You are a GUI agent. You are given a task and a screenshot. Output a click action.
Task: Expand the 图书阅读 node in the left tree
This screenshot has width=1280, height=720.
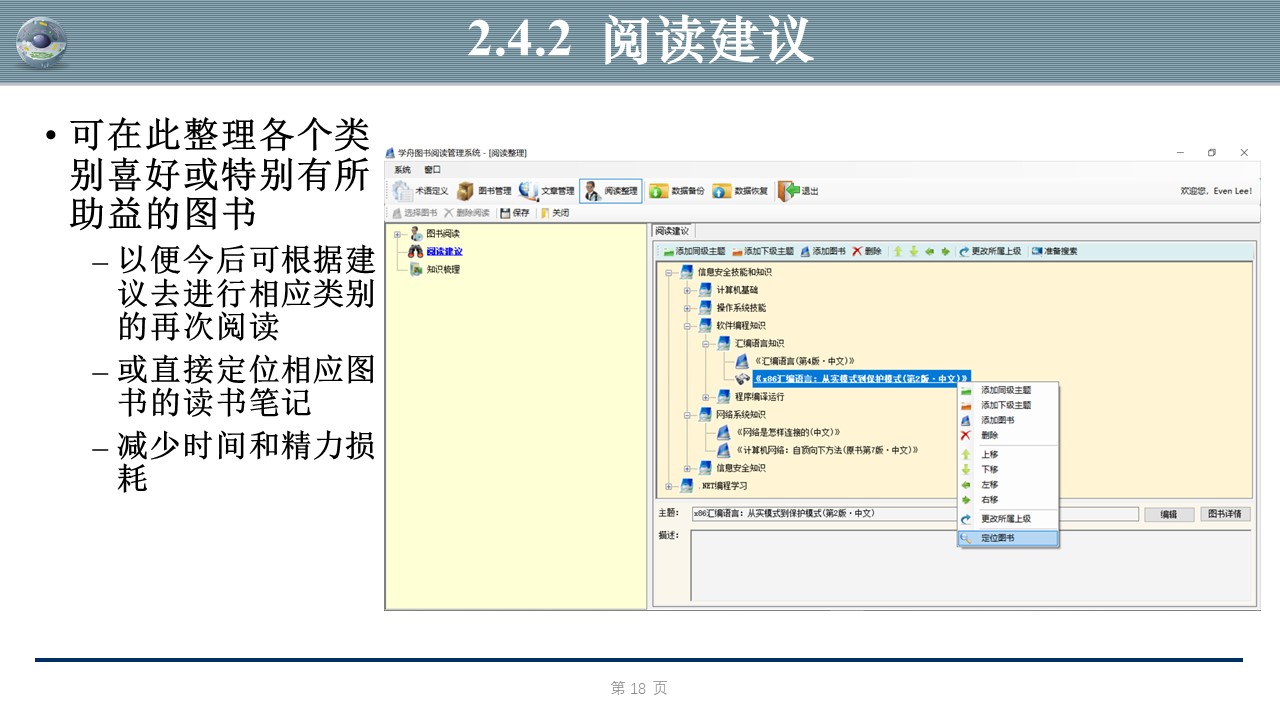click(x=397, y=234)
